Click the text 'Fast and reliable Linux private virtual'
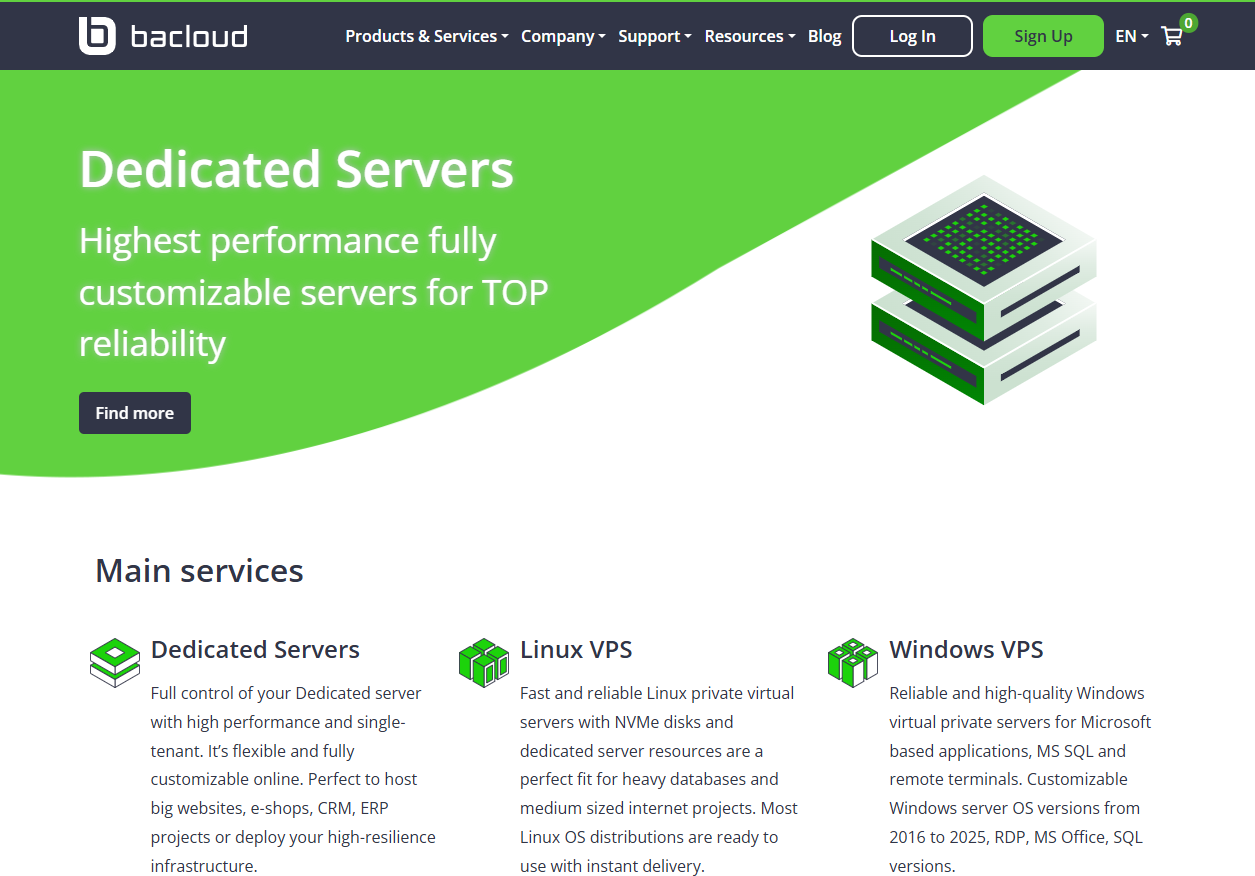Viewport: 1255px width, 876px height. coord(657,693)
